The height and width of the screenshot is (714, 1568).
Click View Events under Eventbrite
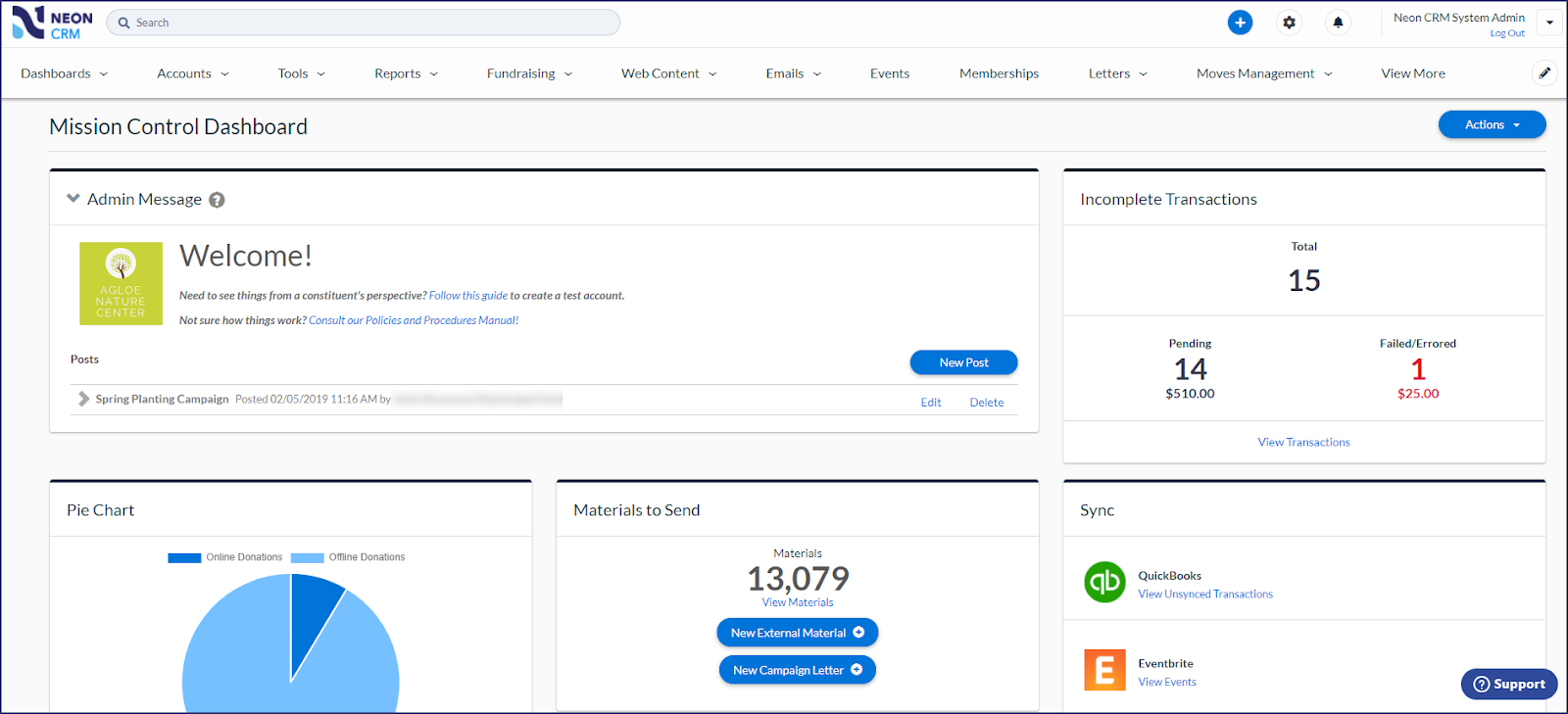(x=1167, y=683)
